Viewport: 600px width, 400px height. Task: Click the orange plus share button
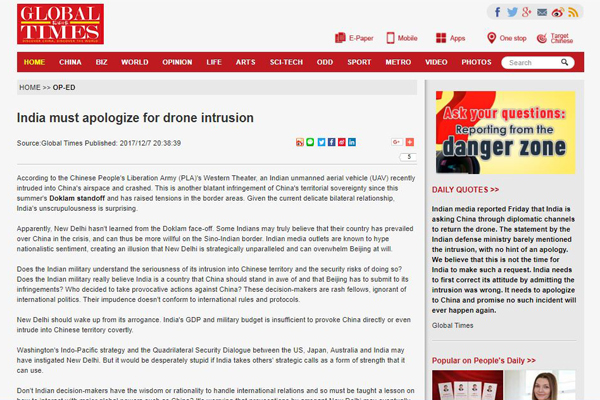tap(409, 142)
